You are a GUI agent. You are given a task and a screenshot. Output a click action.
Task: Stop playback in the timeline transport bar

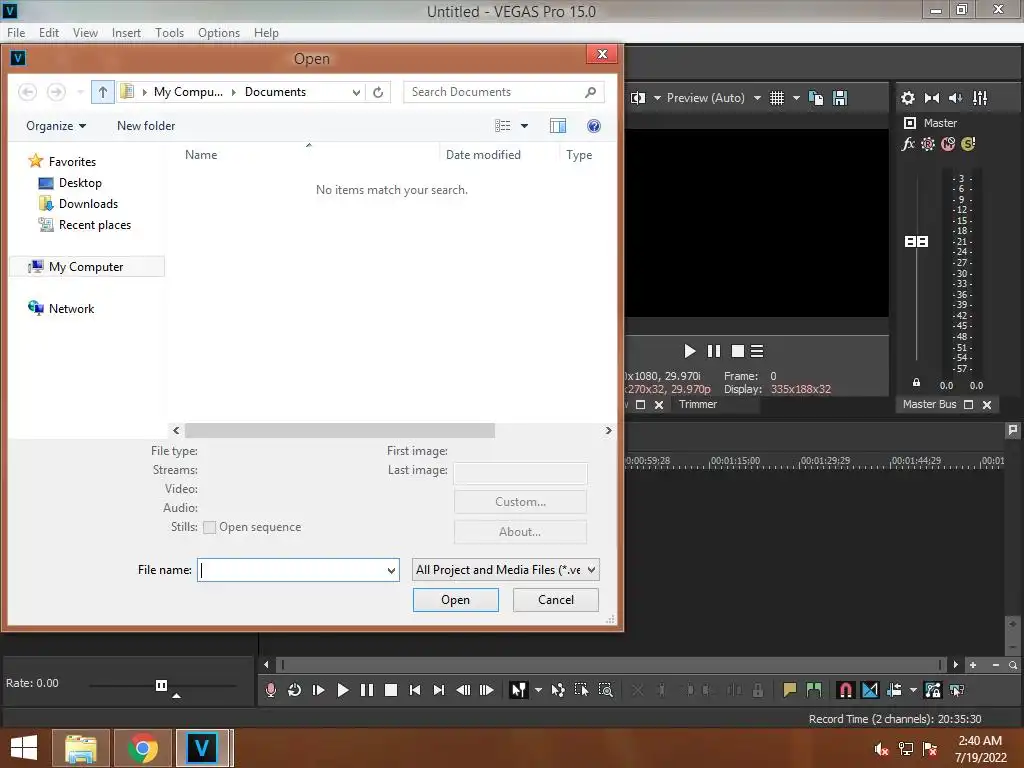(391, 690)
